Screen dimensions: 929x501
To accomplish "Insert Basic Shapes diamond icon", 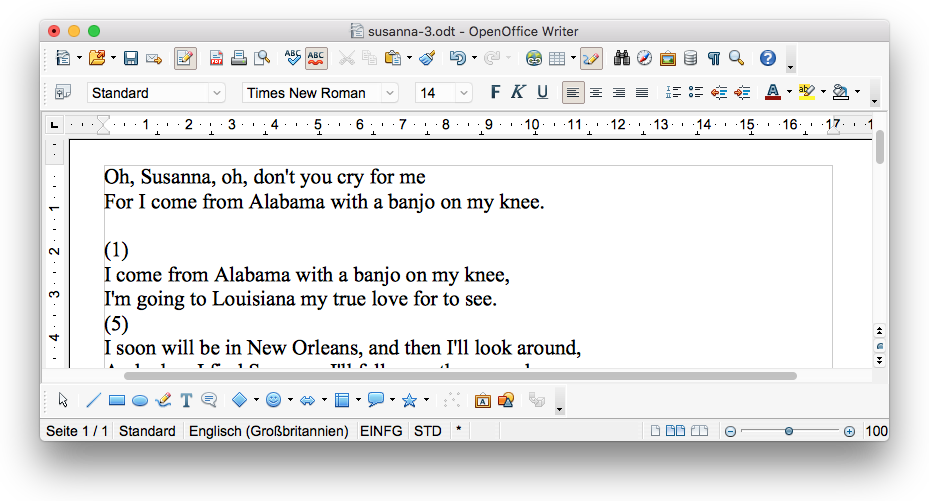I will pos(239,400).
